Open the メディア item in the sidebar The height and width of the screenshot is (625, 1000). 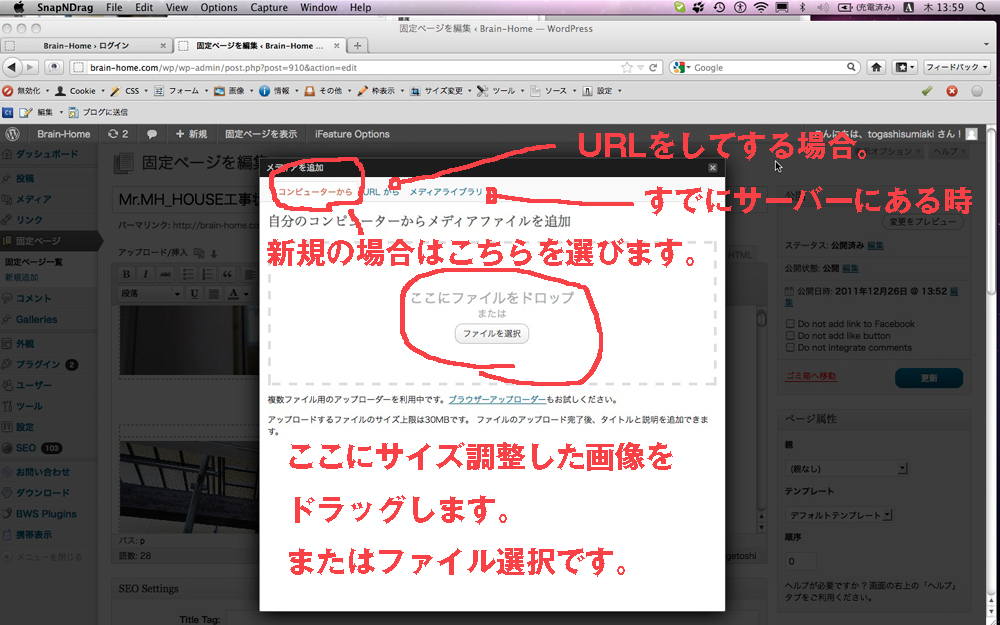[x=33, y=199]
